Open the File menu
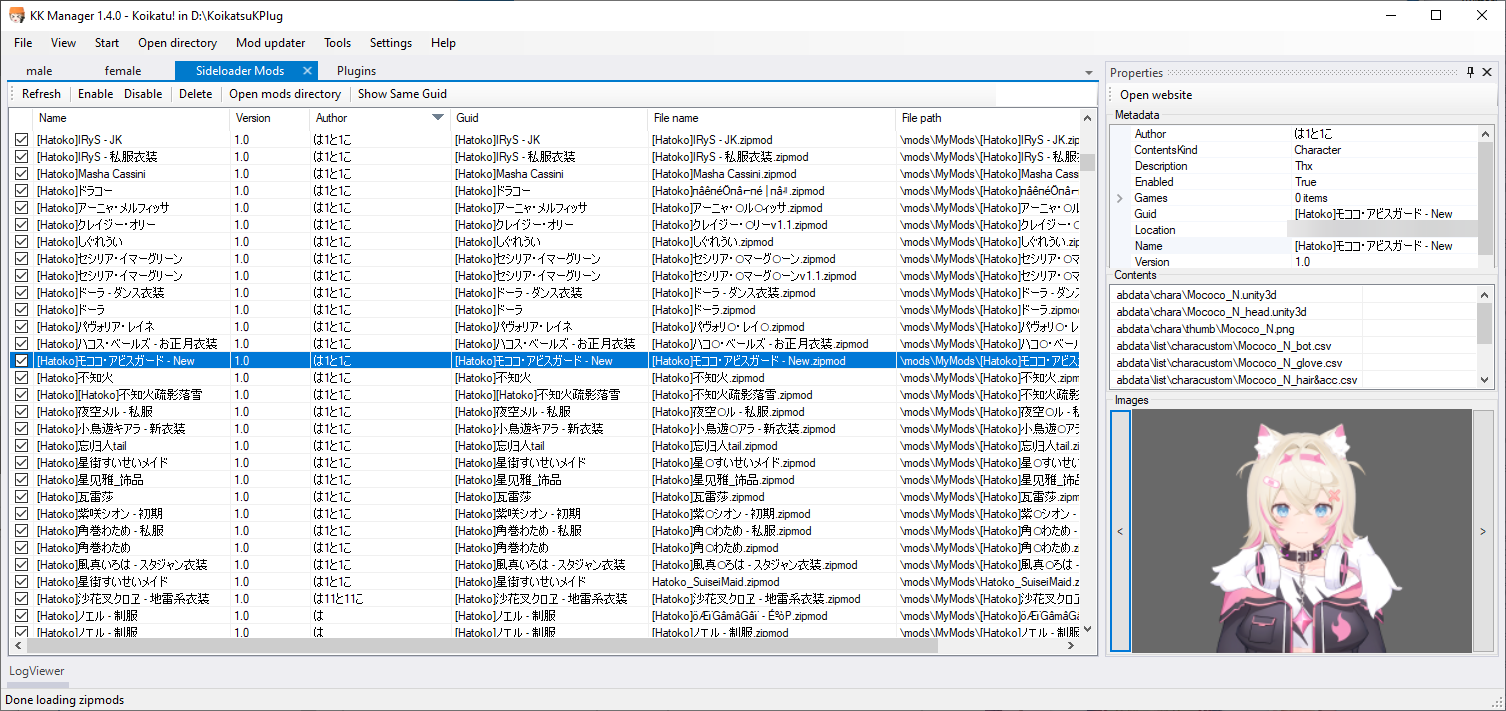This screenshot has height=711, width=1506. (23, 43)
